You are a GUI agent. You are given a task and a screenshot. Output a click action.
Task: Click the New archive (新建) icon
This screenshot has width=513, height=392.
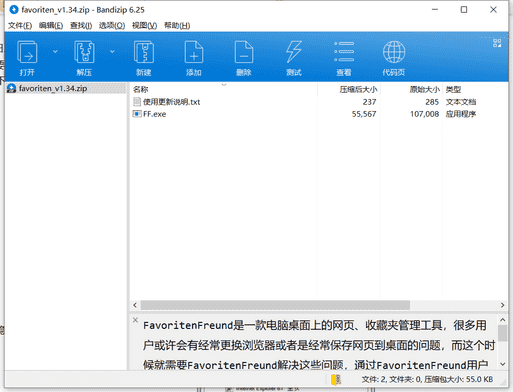point(144,52)
